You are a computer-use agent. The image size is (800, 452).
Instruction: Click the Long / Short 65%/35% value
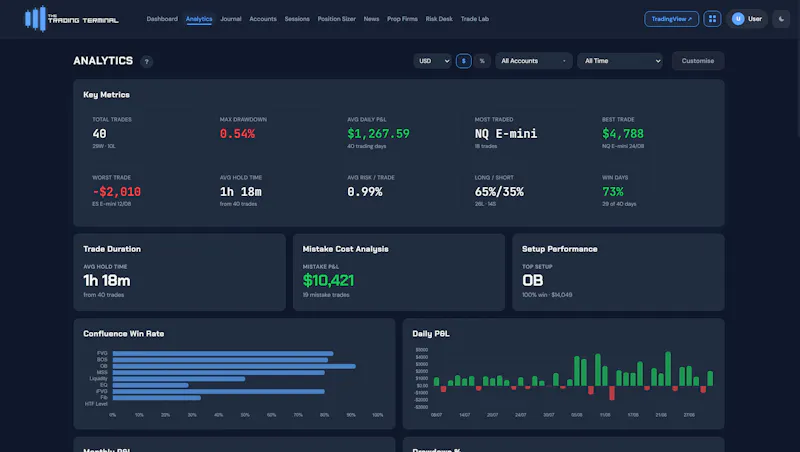499,192
